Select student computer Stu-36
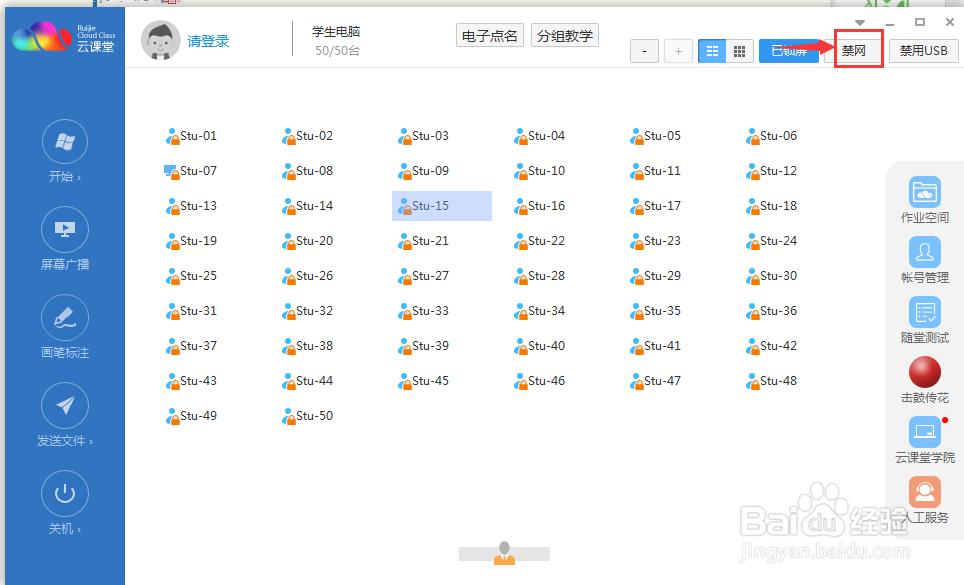The image size is (964, 585). 771,311
